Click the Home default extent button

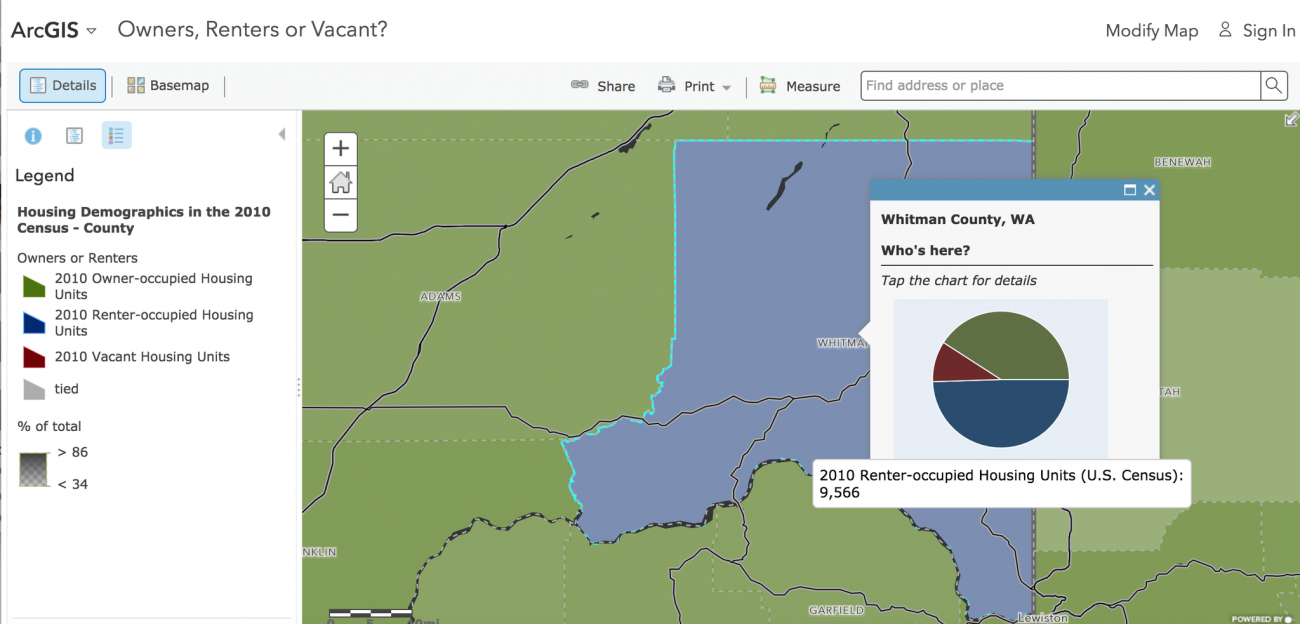tap(341, 182)
